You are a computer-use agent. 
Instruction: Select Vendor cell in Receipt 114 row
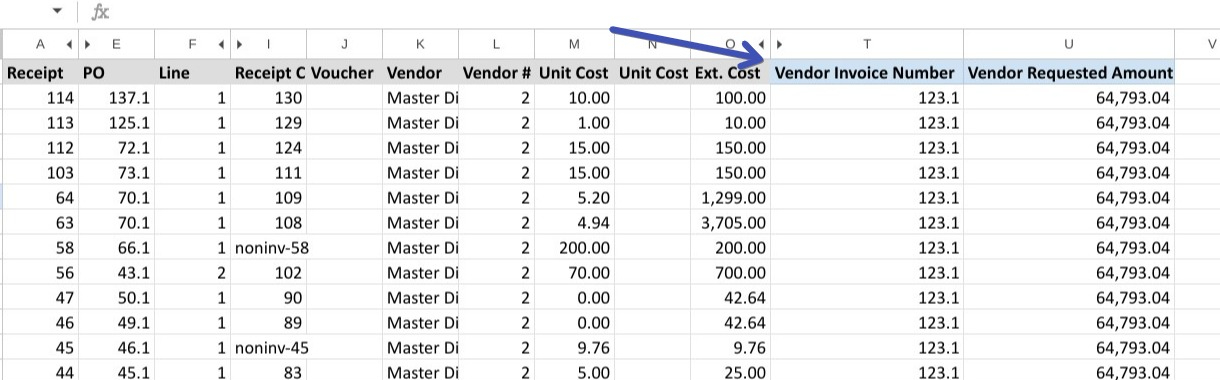click(420, 98)
